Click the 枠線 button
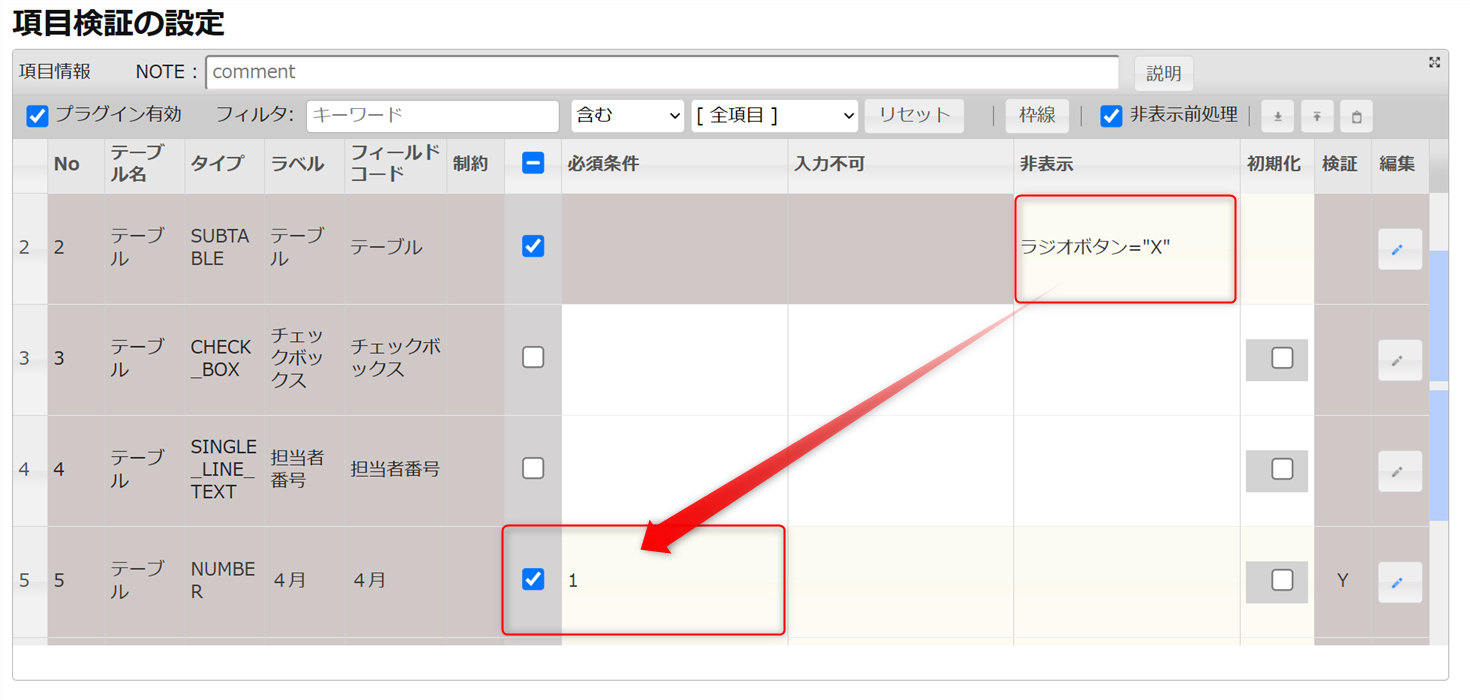Viewport: 1470px width, 700px height. click(x=1037, y=116)
